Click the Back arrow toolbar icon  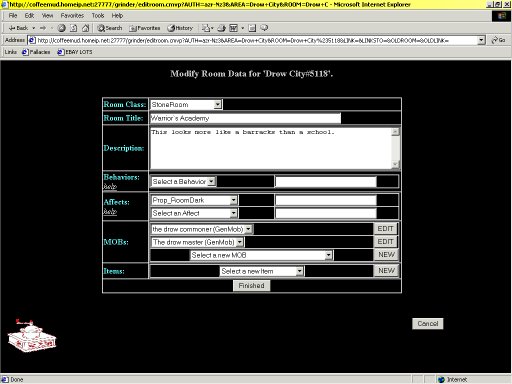18,28
